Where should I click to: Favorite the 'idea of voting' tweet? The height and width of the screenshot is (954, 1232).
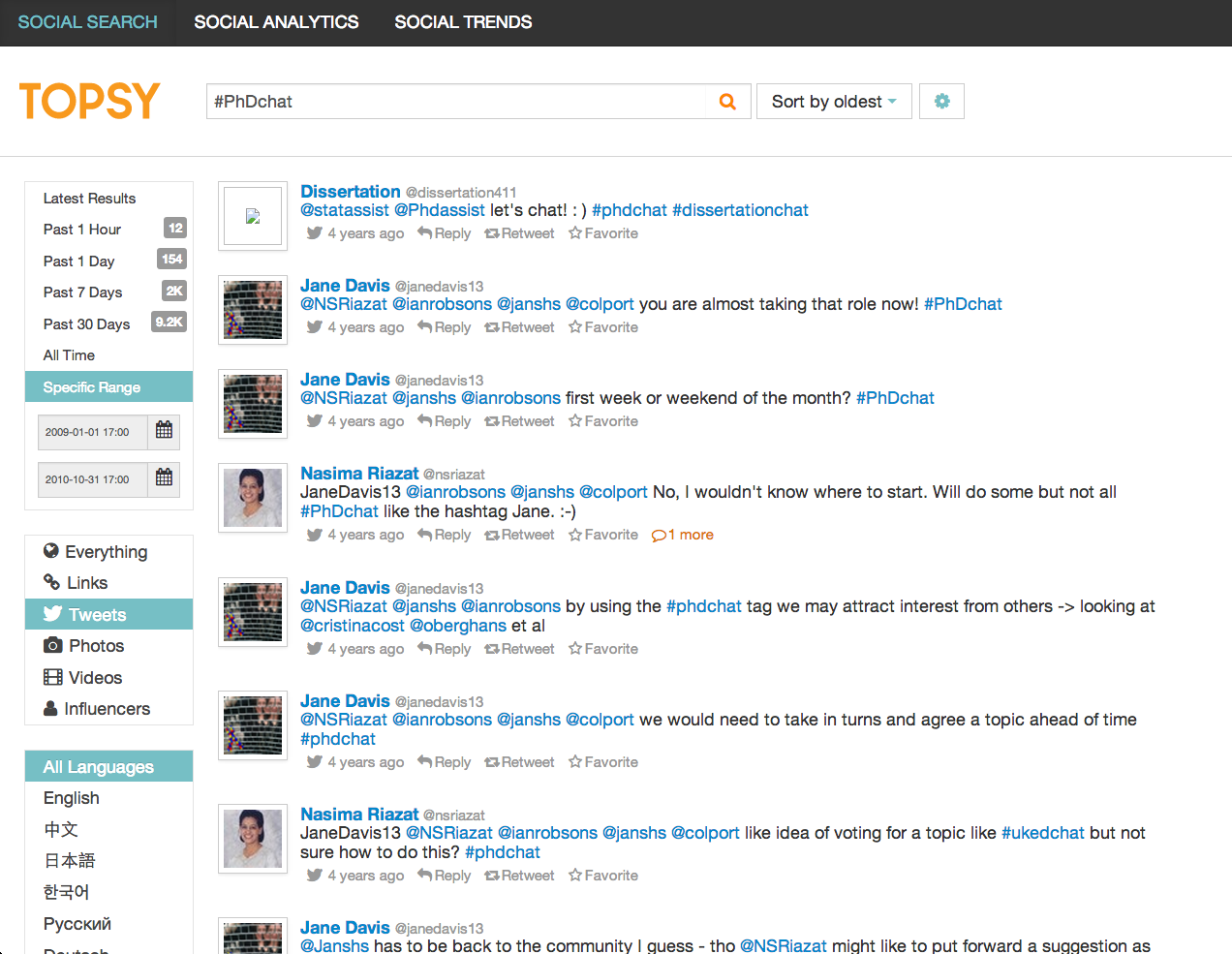coord(603,876)
